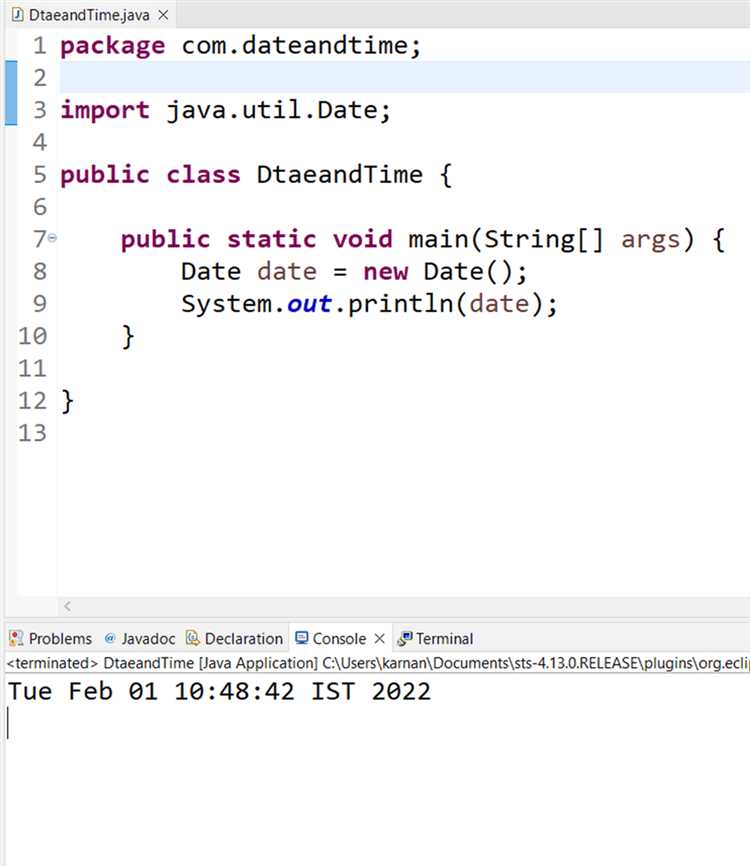Screen dimensions: 750x866
Task: Click java.util.Date in the import statement
Action: click(272, 110)
